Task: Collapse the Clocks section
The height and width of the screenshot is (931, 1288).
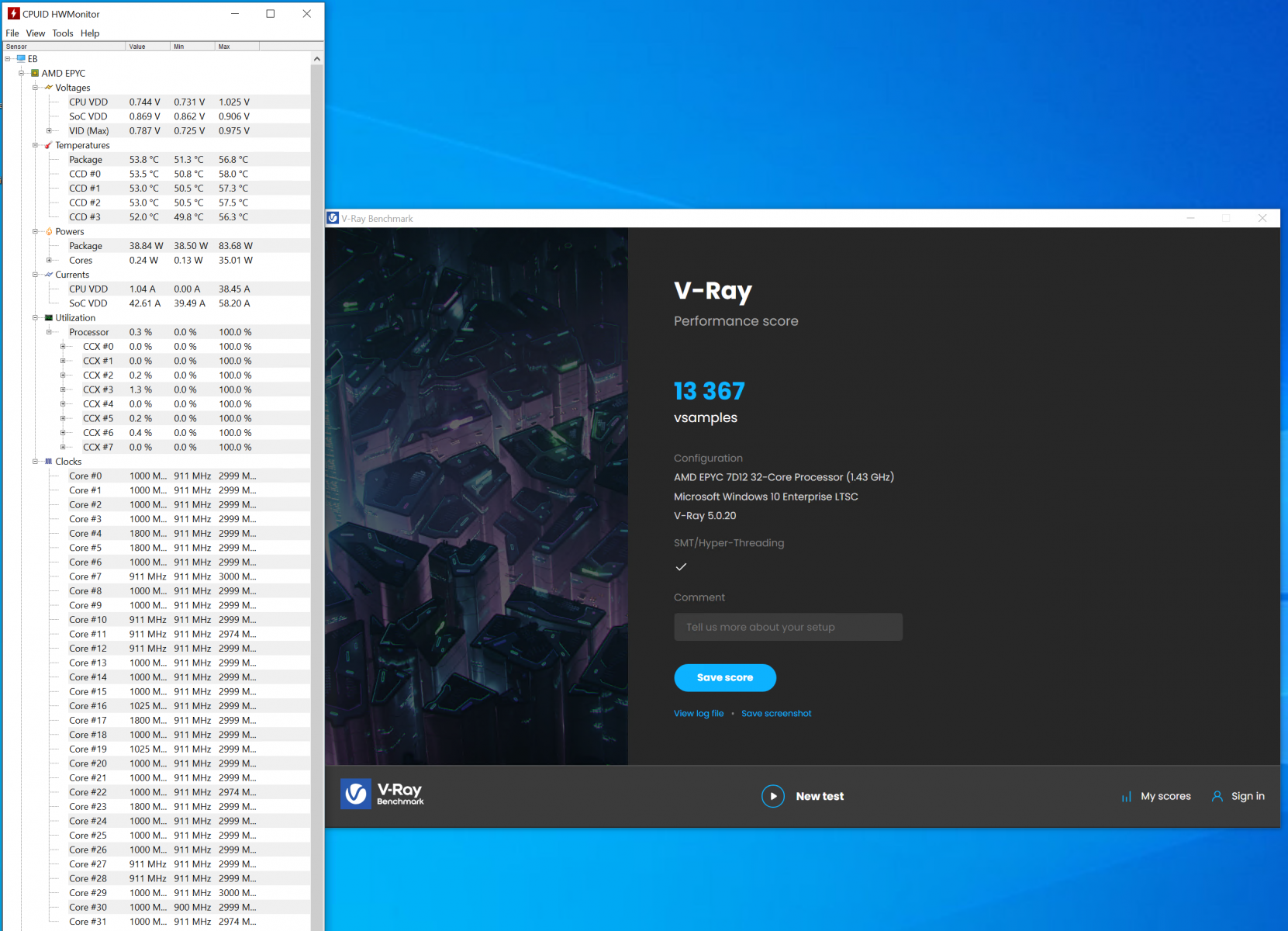Action: [x=36, y=461]
